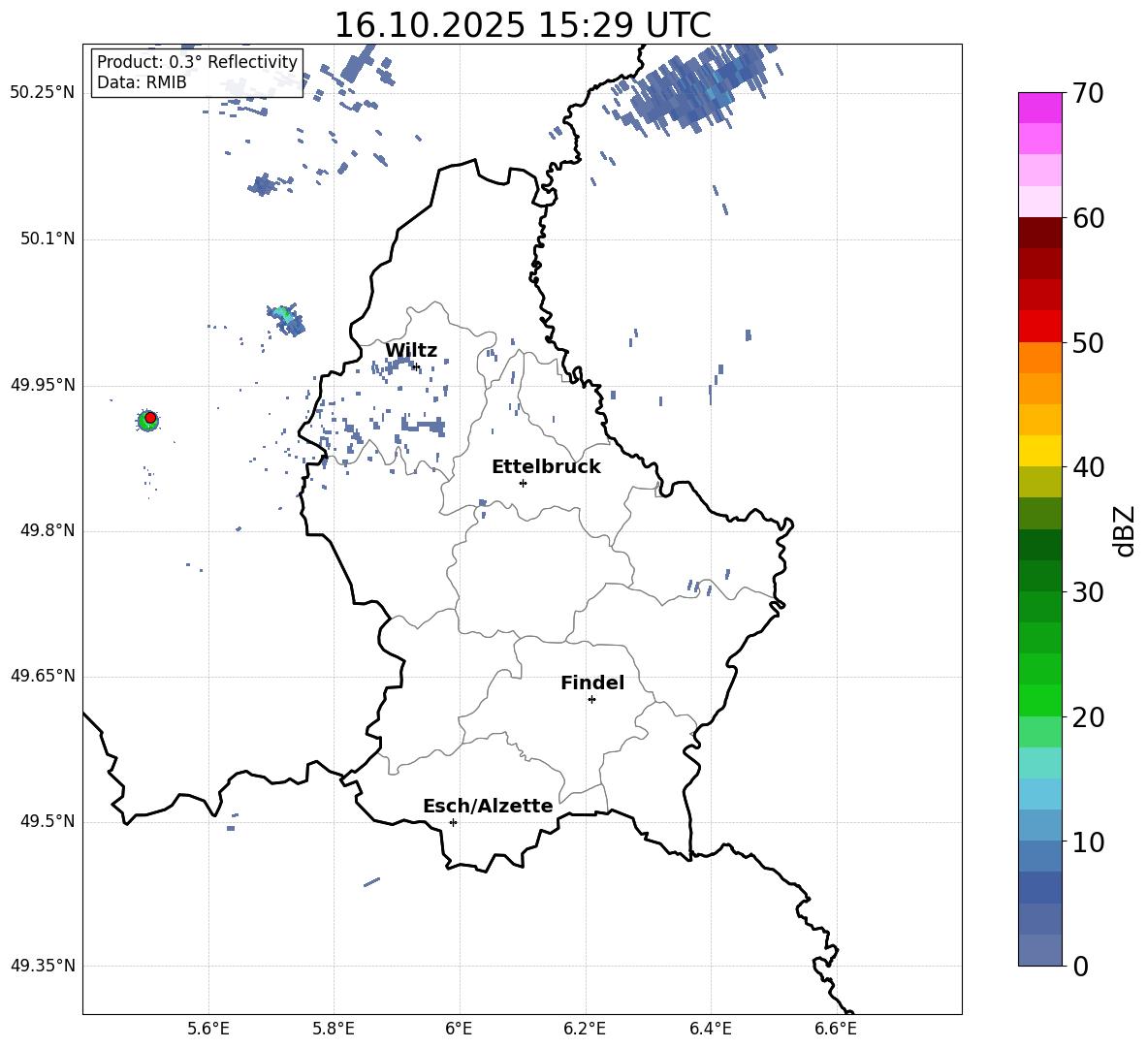
Task: Click the timestamp title 16.10.2025 15:29 UTC
Action: point(522,25)
